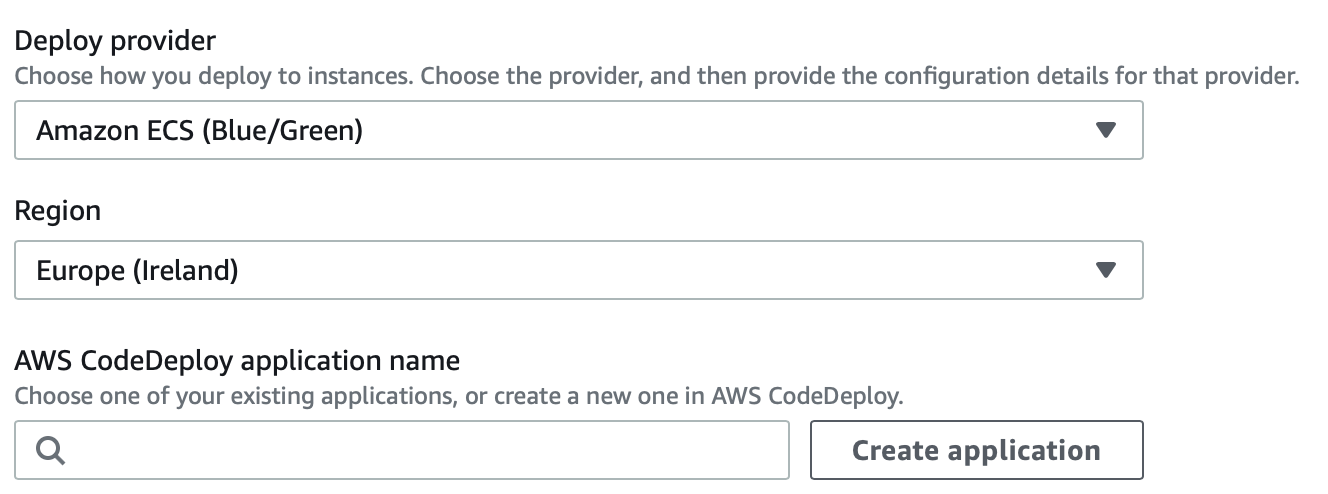Click the 'create a new one in AWS CodeDeploy' text

coord(720,396)
